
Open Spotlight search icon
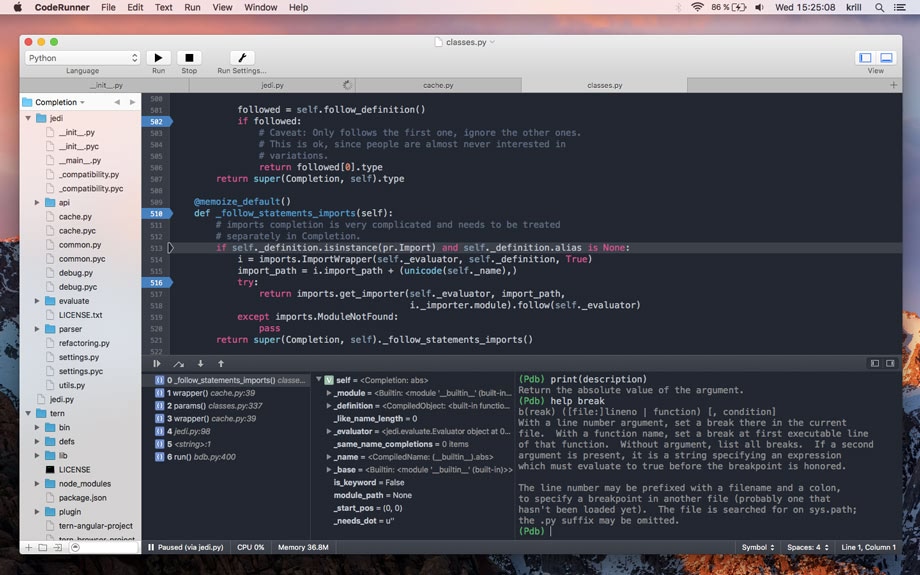click(880, 7)
